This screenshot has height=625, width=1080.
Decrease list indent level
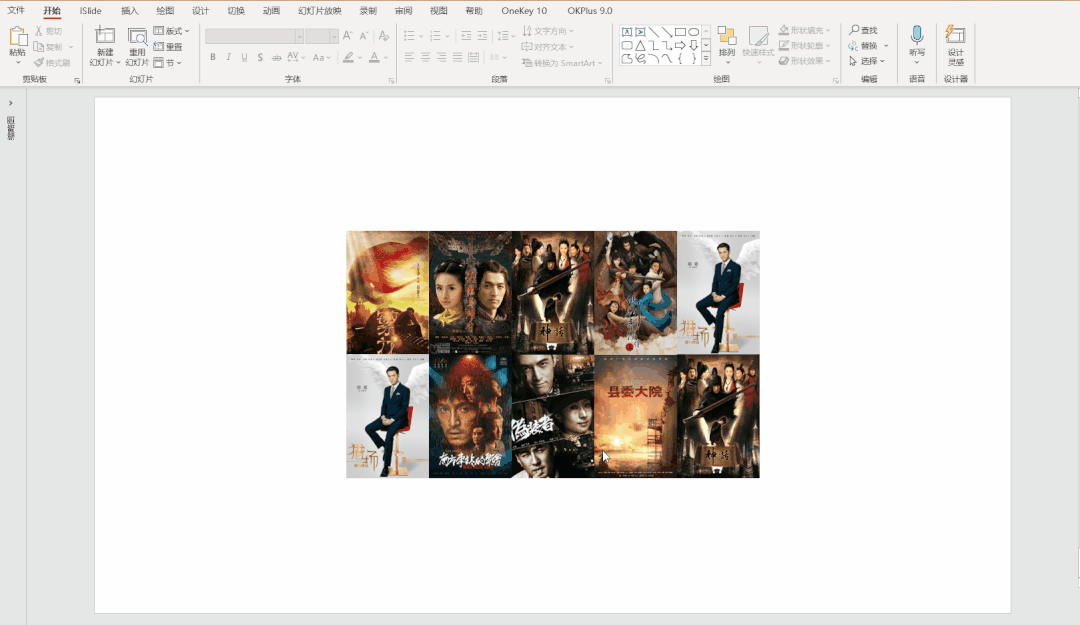point(466,36)
